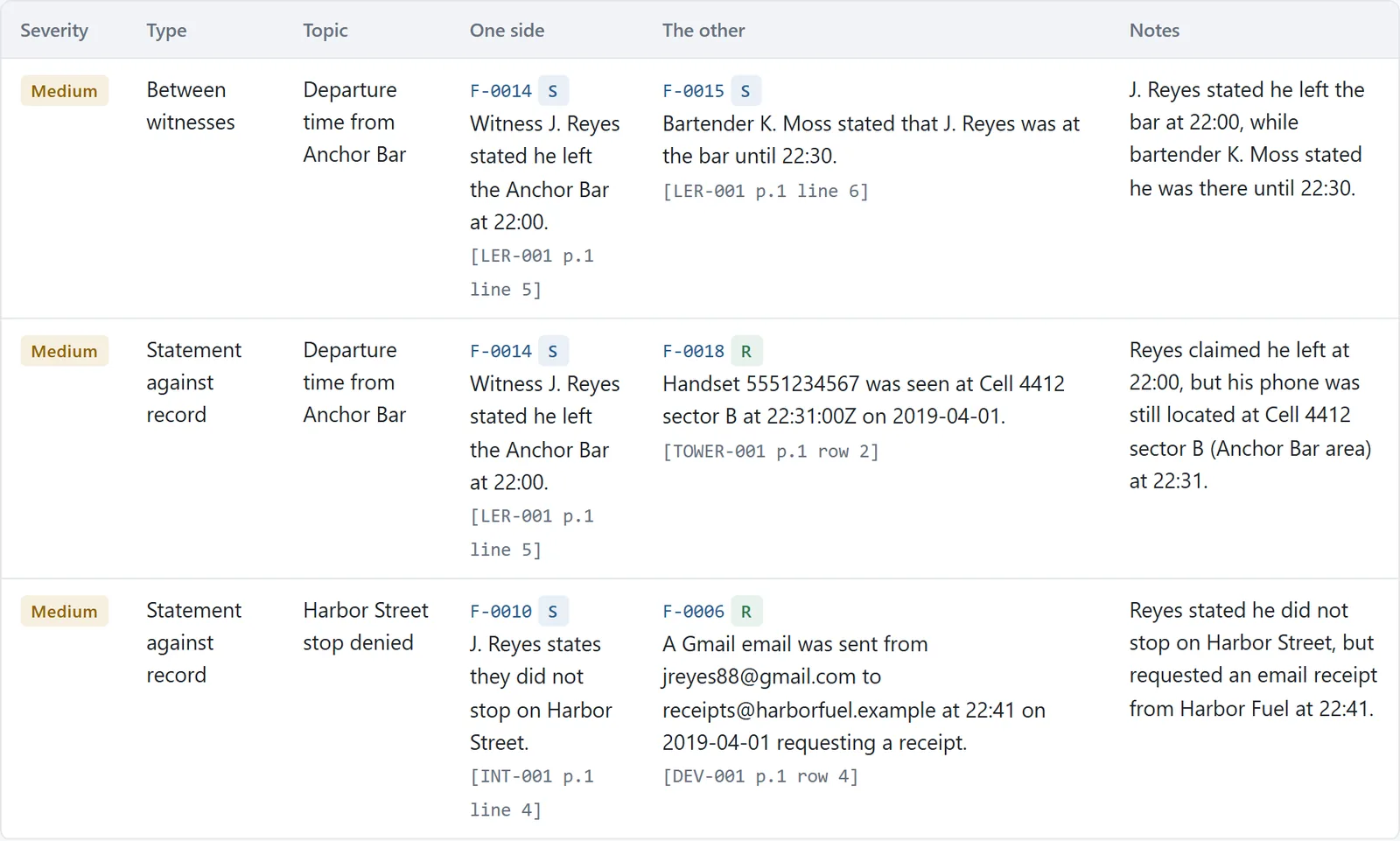Screen dimensions: 1400x841
Task: Click the Medium badge in between witnesses row
Action: pos(65,91)
